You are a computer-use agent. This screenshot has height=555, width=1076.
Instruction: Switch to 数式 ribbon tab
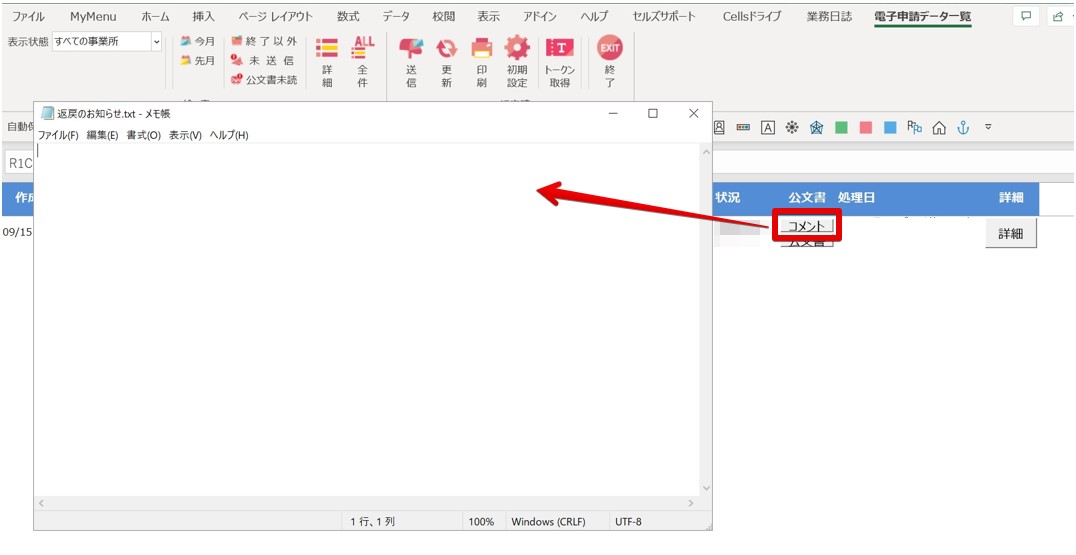pos(348,16)
